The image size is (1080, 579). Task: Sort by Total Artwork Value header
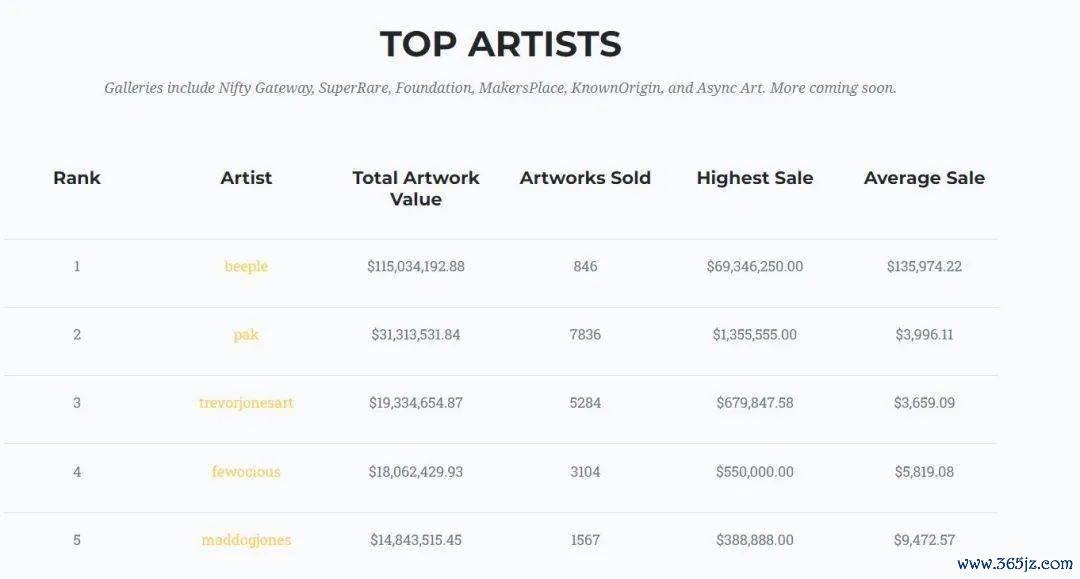[x=415, y=188]
